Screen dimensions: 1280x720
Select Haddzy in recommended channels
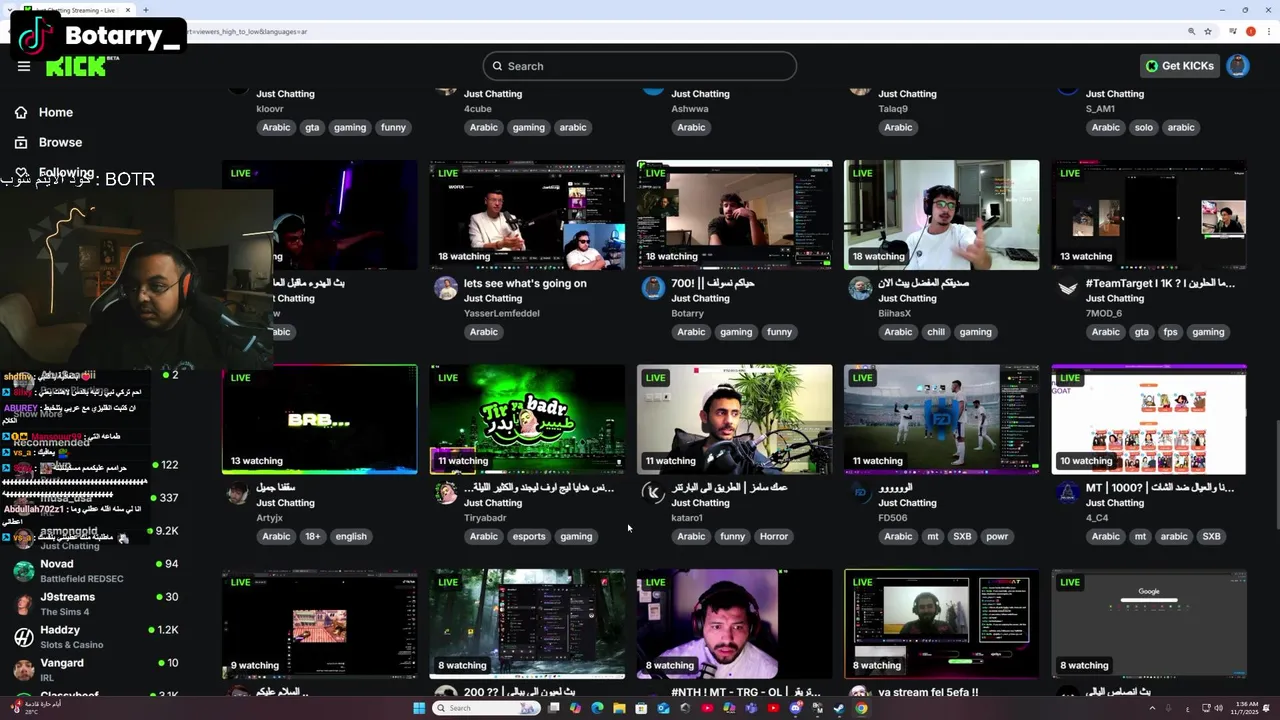[95, 637]
